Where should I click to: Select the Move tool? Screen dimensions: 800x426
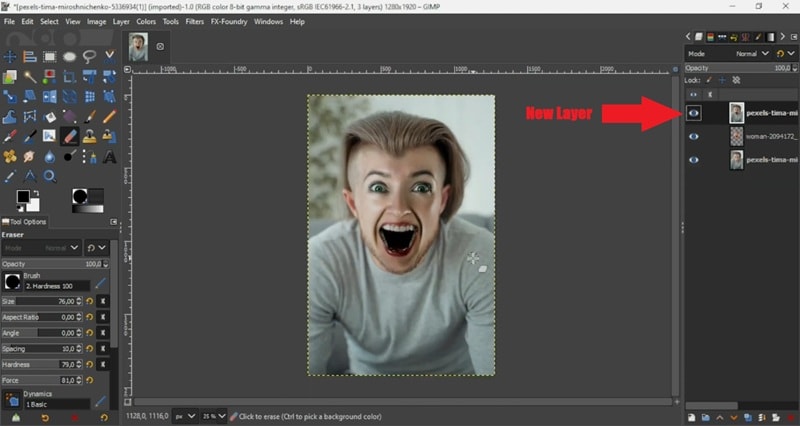point(10,57)
